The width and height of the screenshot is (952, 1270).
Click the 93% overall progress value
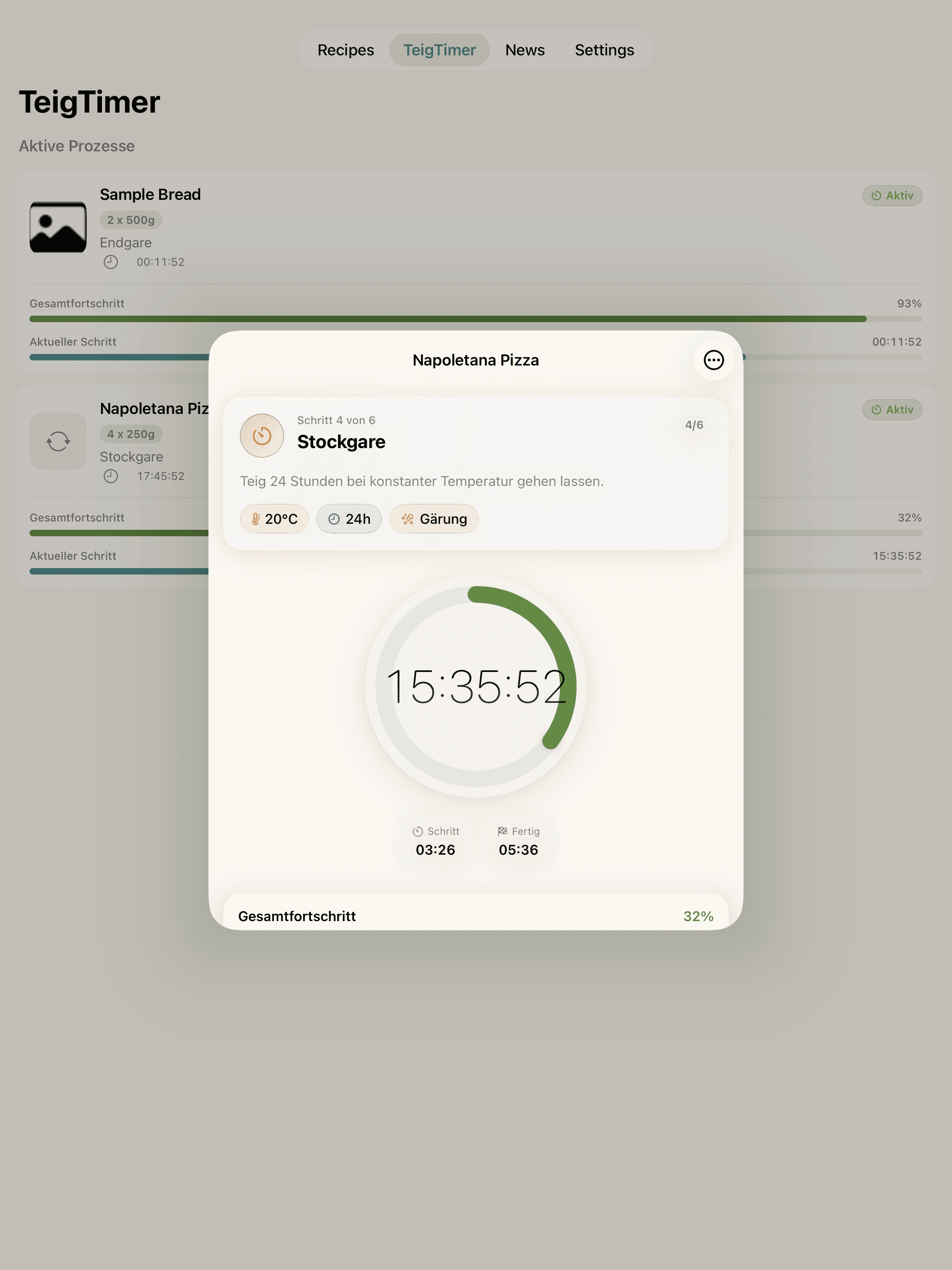909,304
